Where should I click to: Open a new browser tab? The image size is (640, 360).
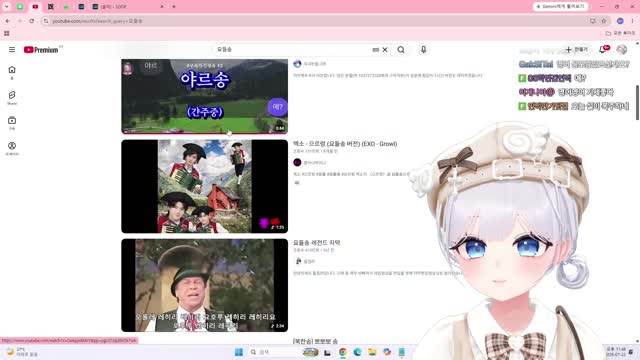[x=174, y=7]
